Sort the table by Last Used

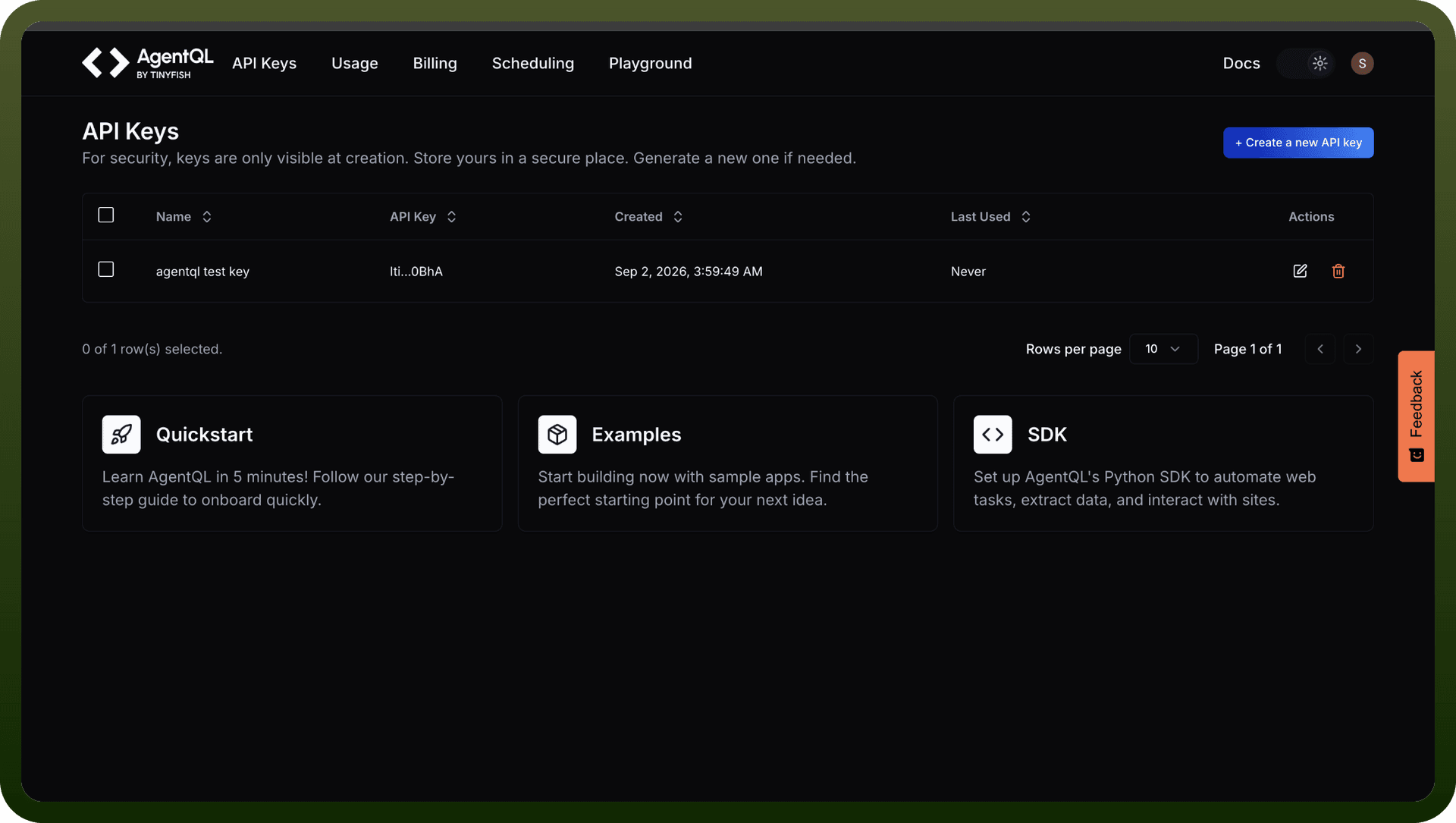tap(990, 217)
